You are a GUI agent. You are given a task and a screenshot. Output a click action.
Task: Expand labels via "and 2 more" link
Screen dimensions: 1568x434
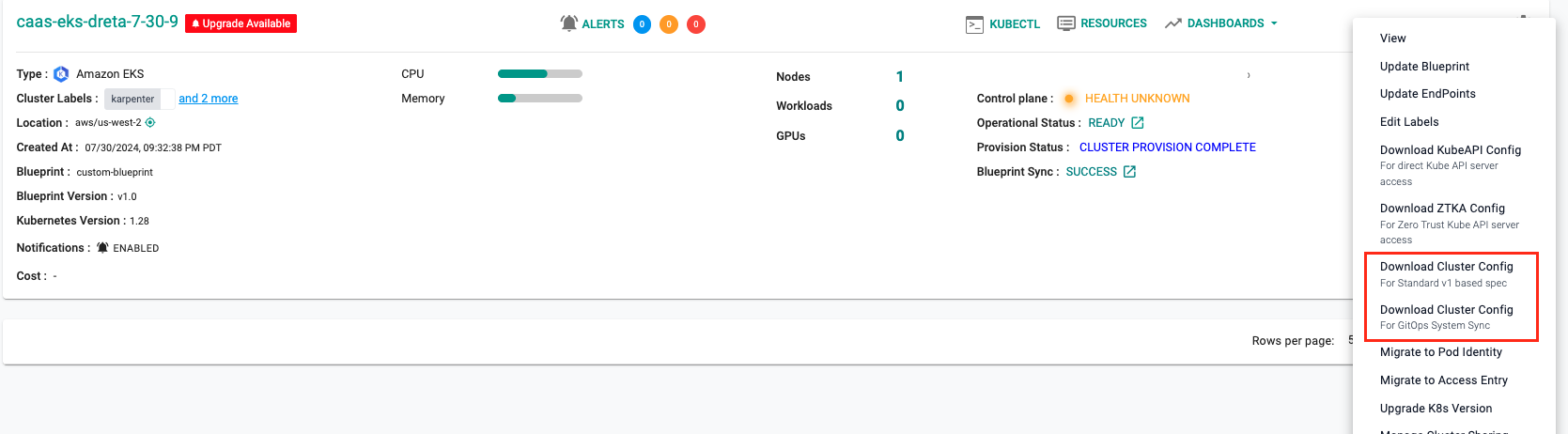[x=208, y=99]
